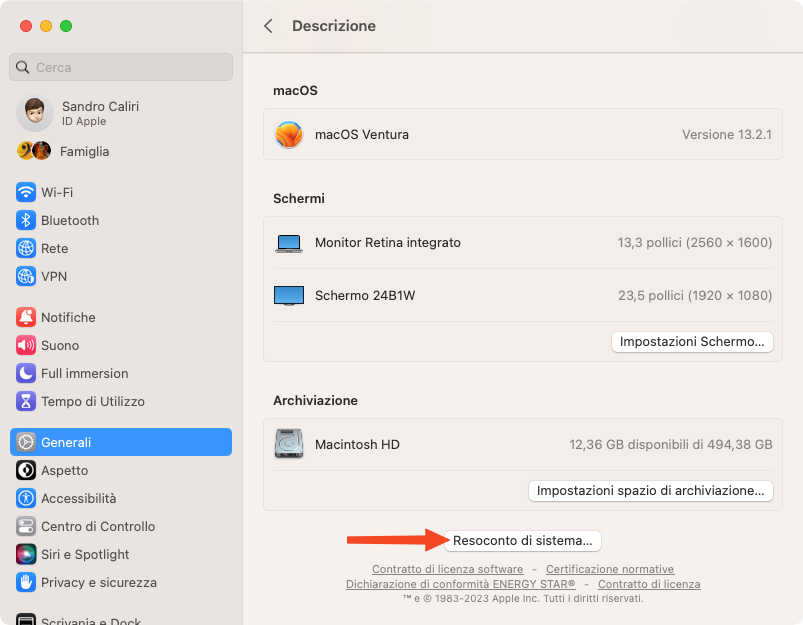Click the Notifiche bell icon
Viewport: 803px width, 625px height.
tap(26, 318)
